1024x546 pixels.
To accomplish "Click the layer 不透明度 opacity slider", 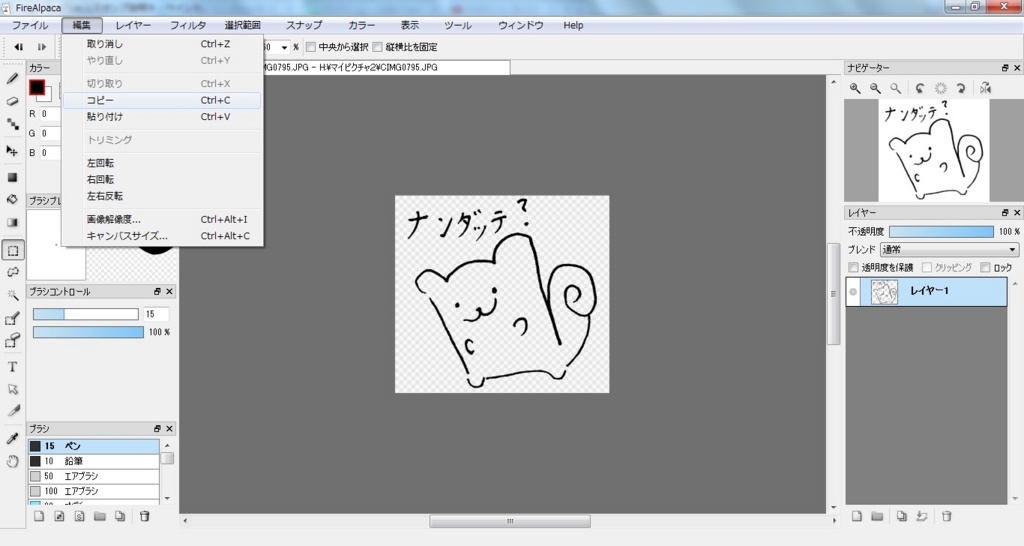I will coord(941,231).
